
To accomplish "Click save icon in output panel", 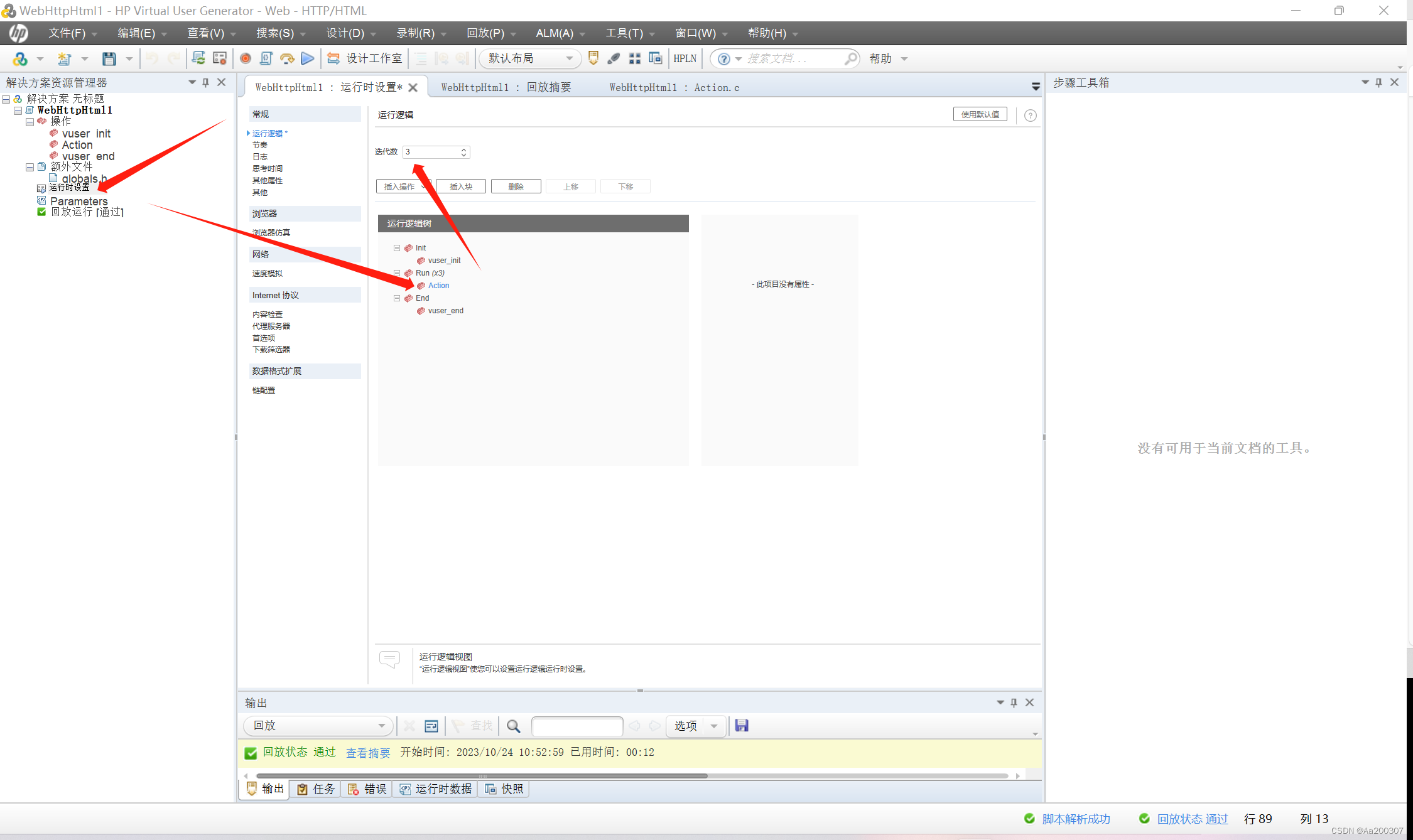I will [742, 726].
